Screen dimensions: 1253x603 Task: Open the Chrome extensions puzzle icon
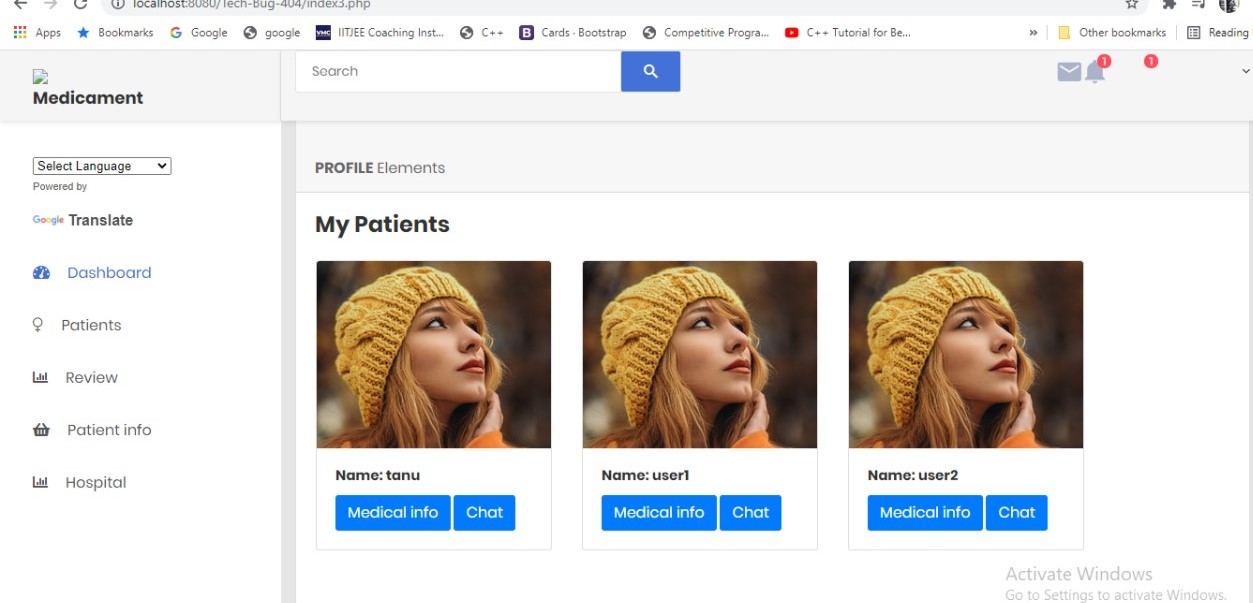point(1169,5)
